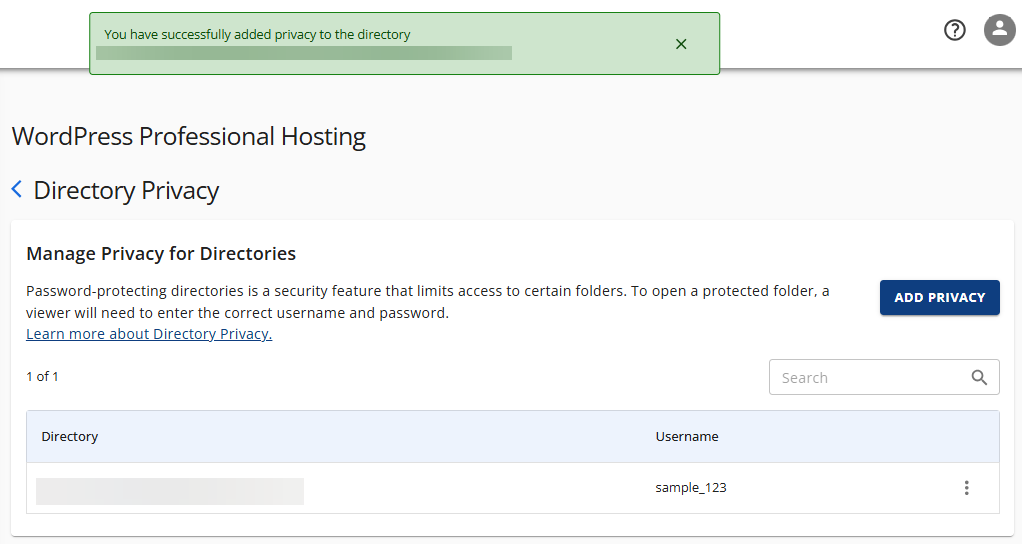Image resolution: width=1022 pixels, height=544 pixels.
Task: Open Learn more about Directory Privacy link
Action: point(149,334)
